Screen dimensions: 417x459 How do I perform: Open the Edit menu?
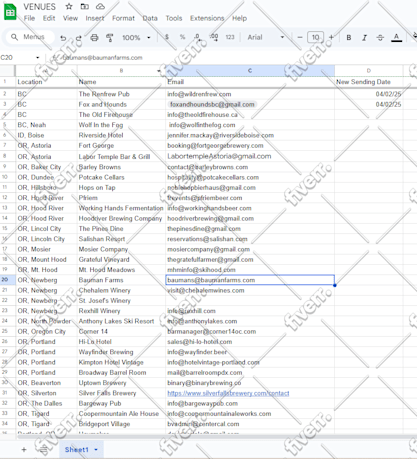49,18
